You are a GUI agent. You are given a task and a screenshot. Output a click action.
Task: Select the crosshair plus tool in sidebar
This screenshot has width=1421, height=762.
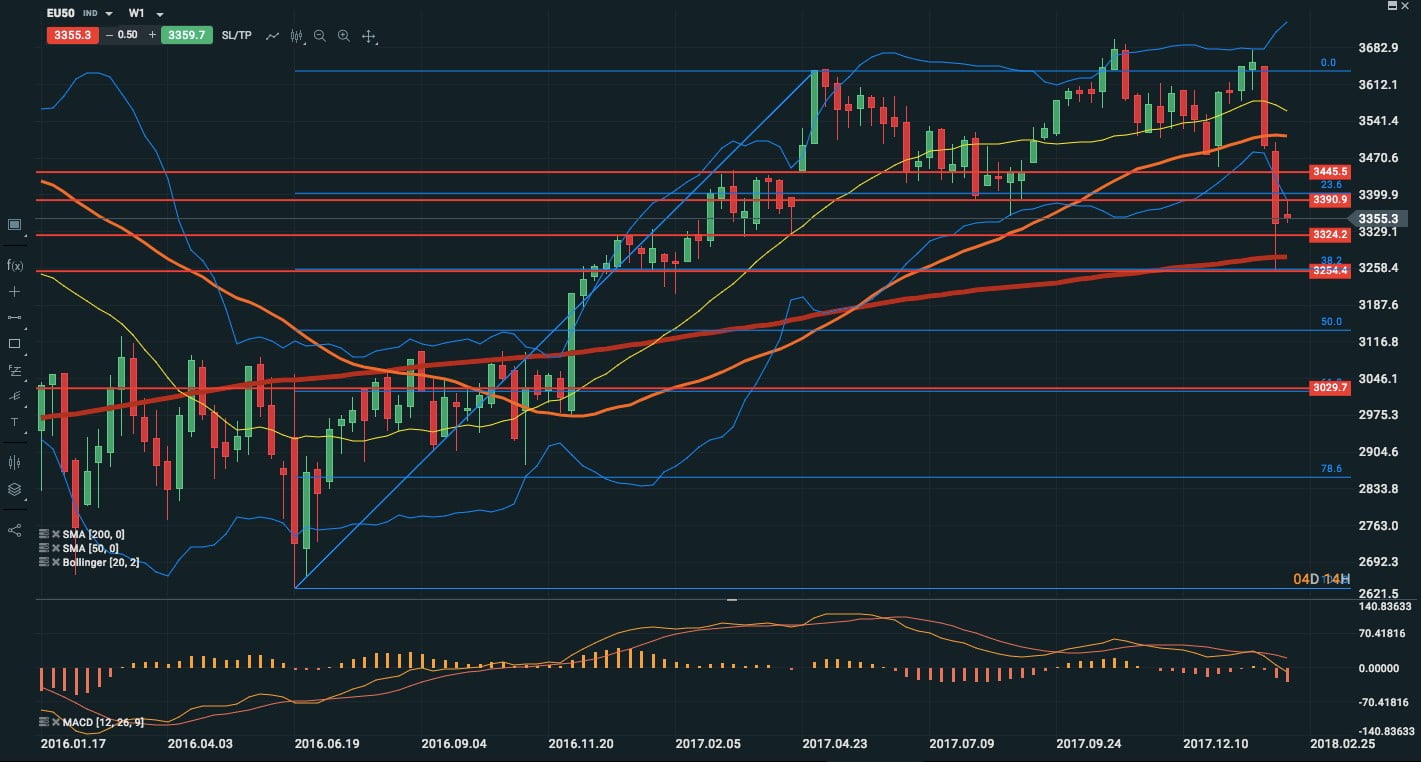[x=14, y=292]
